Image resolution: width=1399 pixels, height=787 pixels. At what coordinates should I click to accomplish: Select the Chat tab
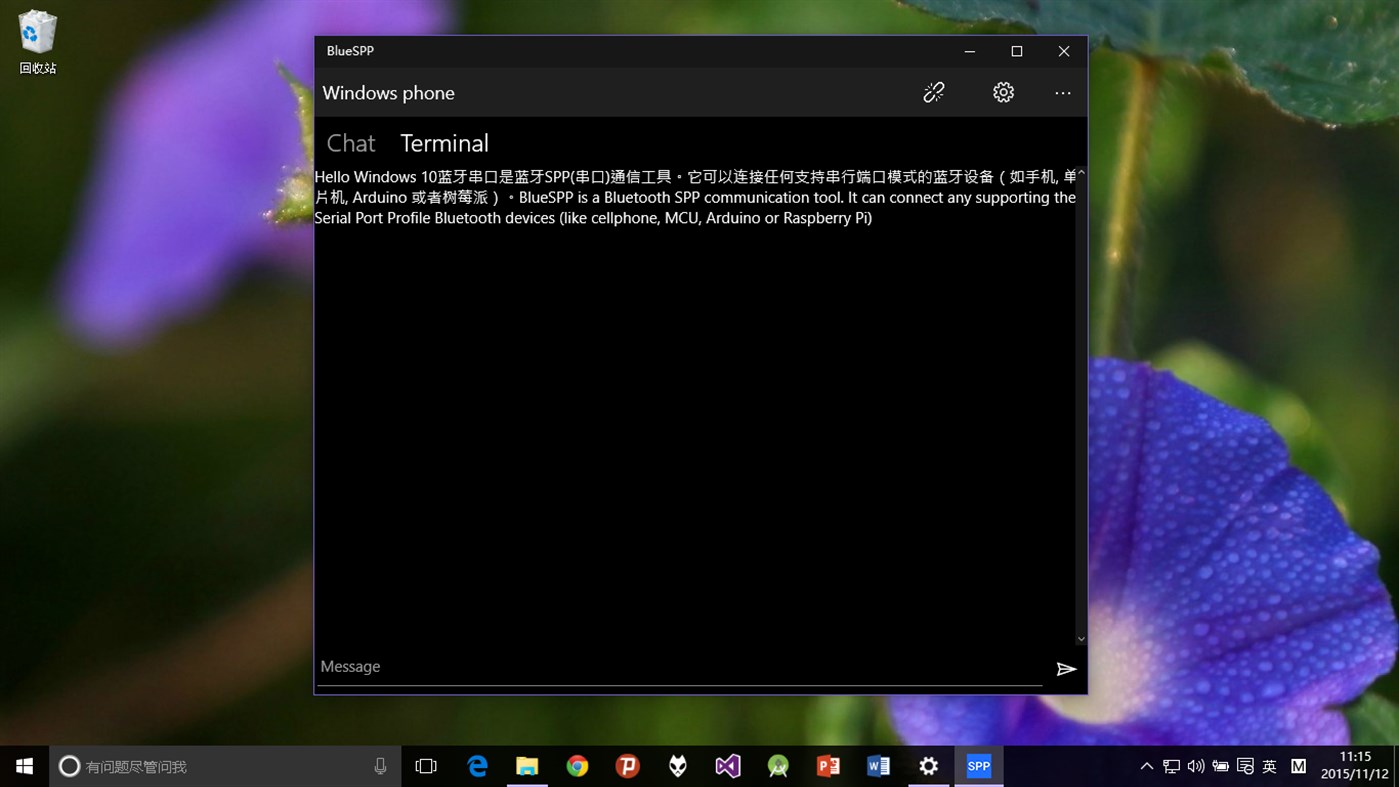click(x=350, y=142)
